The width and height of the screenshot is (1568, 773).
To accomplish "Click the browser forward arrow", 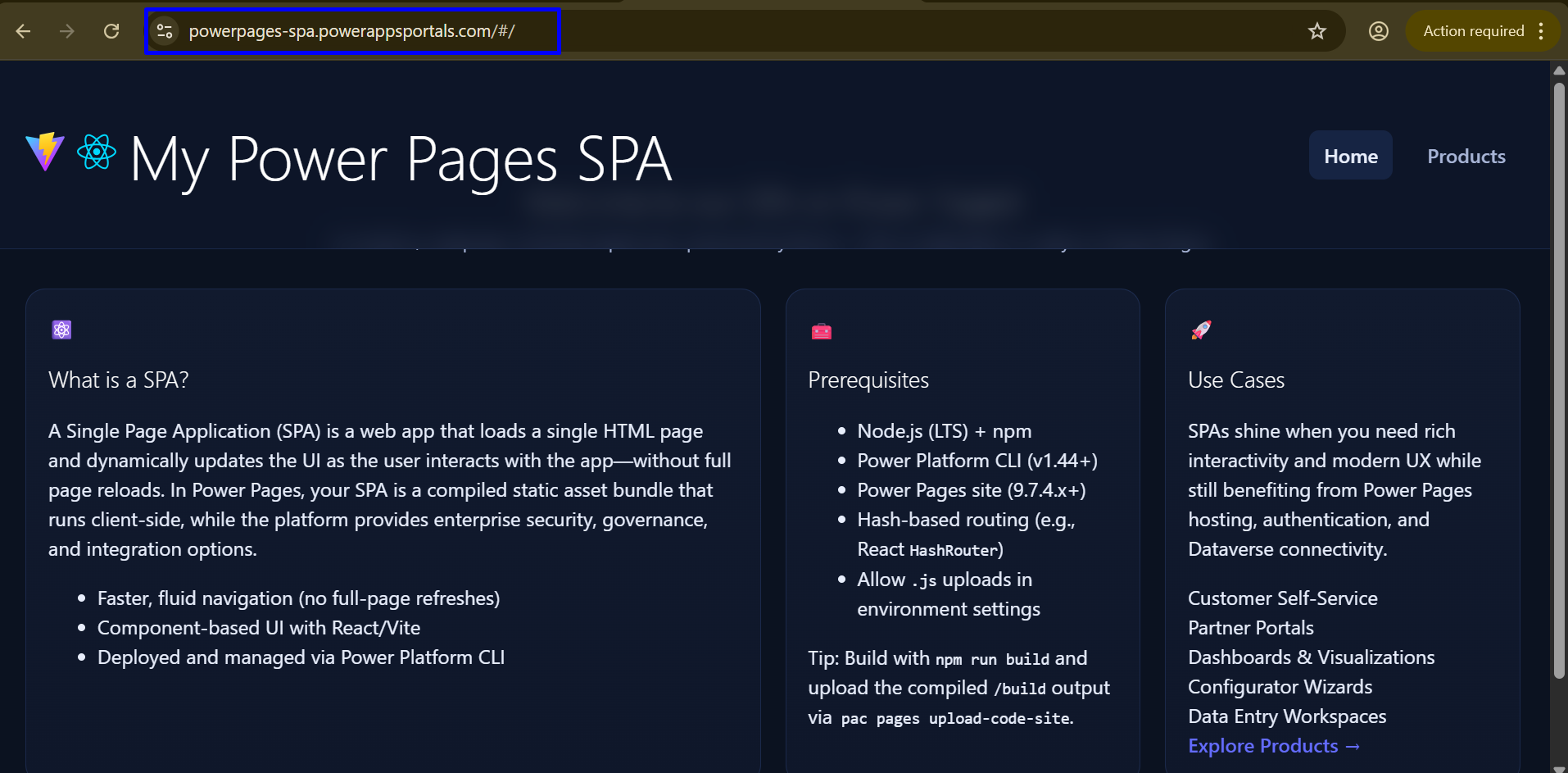I will (67, 31).
